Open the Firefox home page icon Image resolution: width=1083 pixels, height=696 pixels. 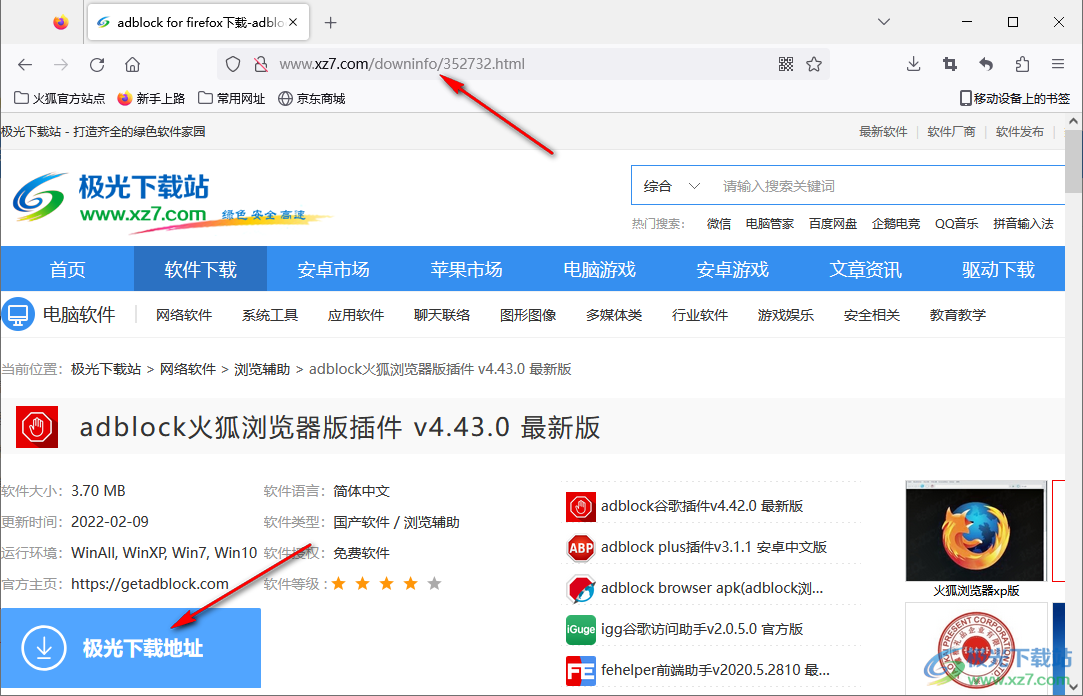click(133, 64)
